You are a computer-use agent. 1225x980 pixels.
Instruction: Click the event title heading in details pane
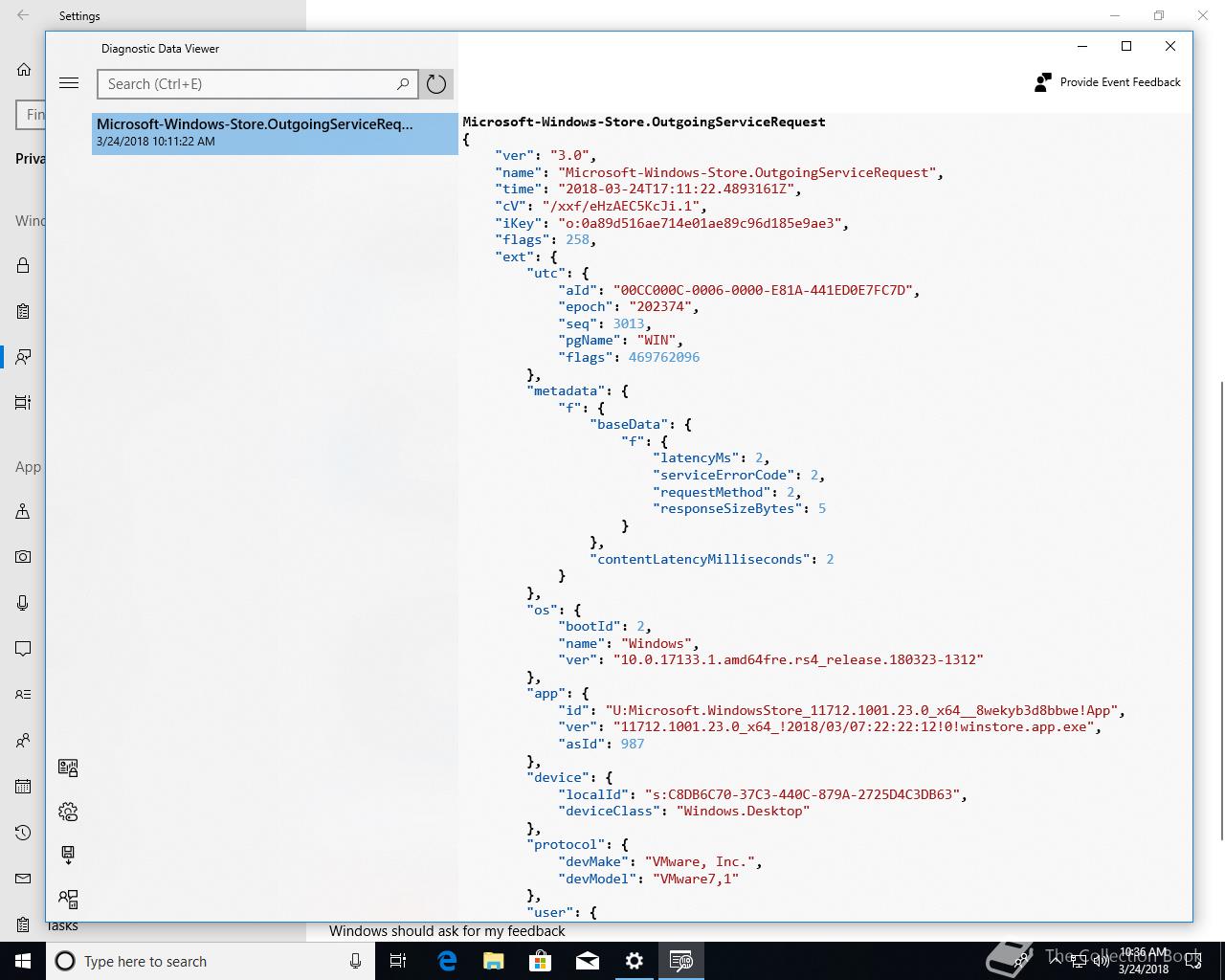tap(644, 122)
